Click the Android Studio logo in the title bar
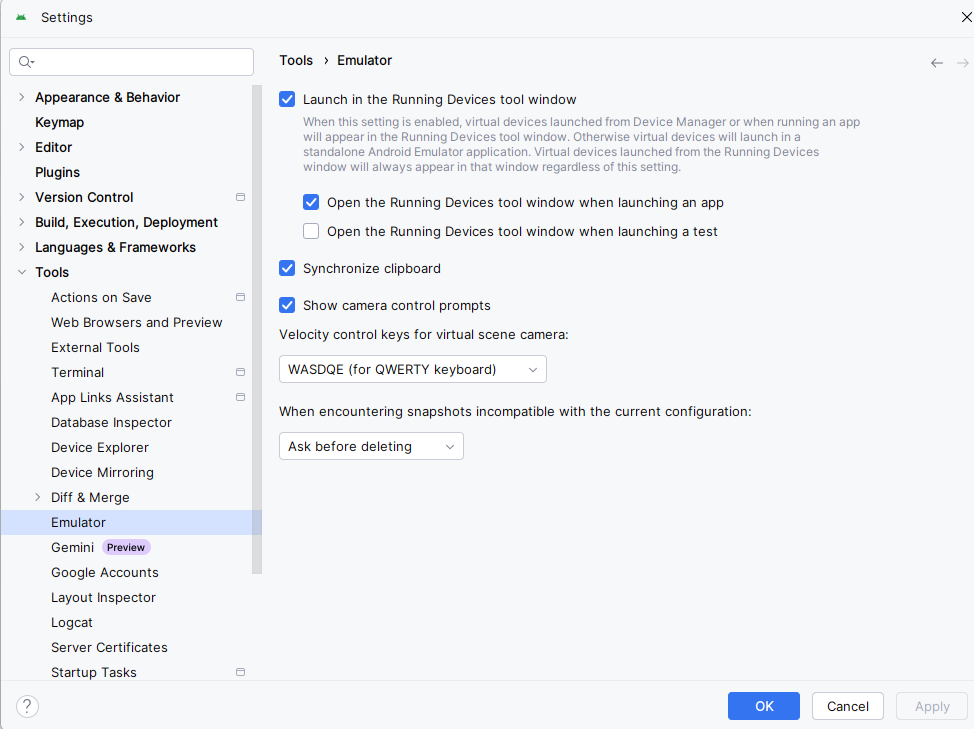This screenshot has width=974, height=729. pos(19,17)
